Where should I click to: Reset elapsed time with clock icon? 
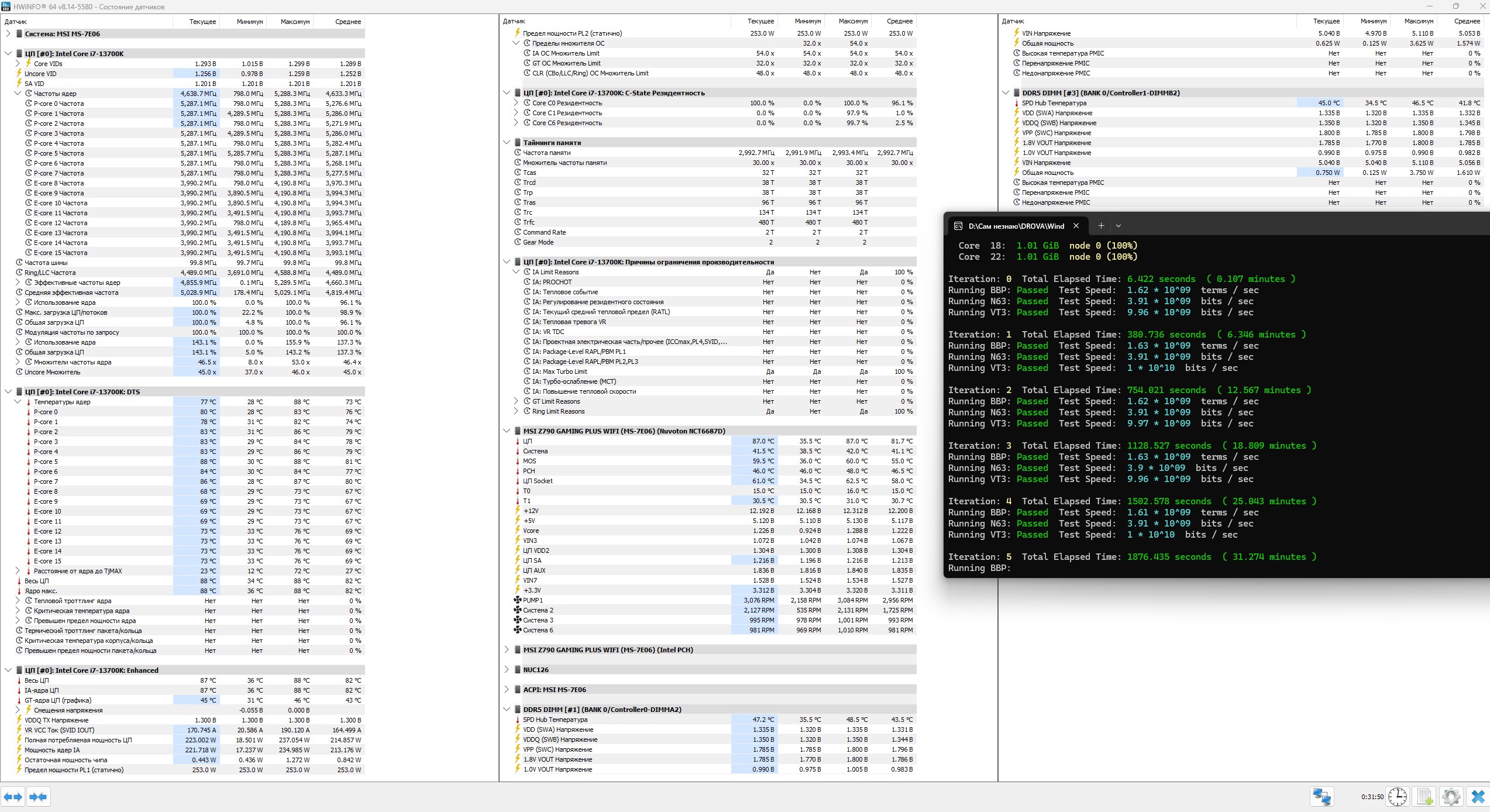pos(1397,797)
